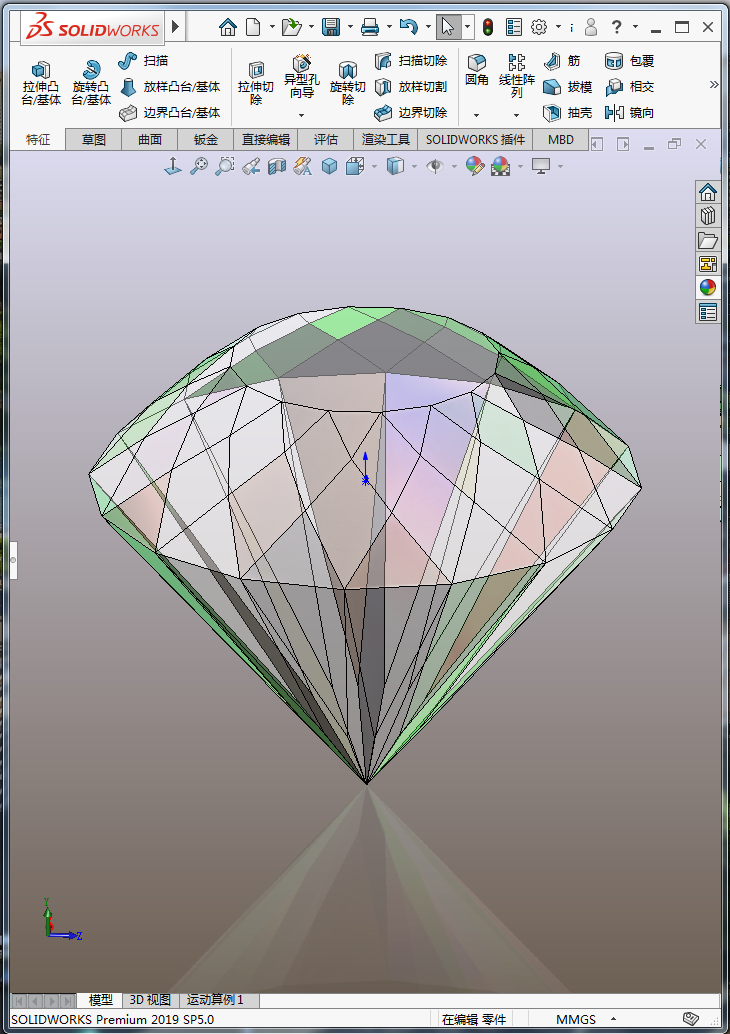Open Options gear icon

[x=539, y=27]
